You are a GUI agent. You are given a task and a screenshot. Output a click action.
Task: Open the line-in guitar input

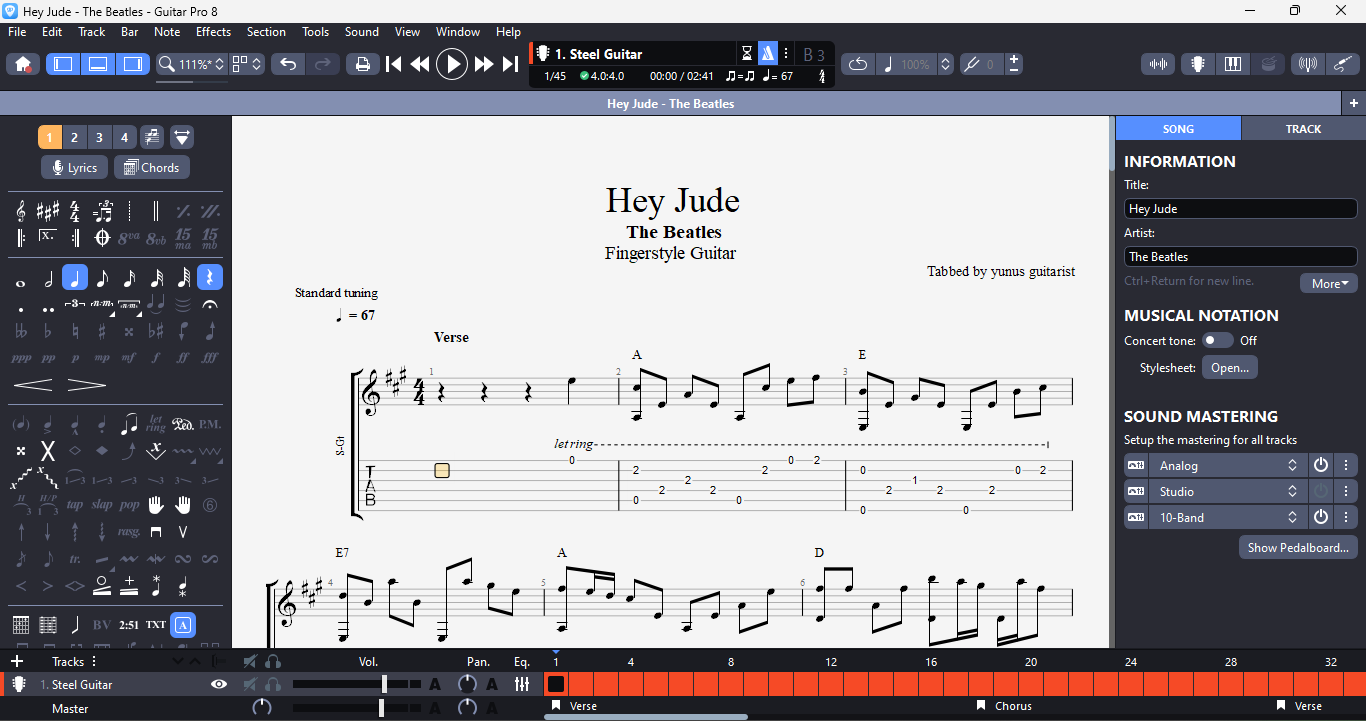click(1343, 64)
